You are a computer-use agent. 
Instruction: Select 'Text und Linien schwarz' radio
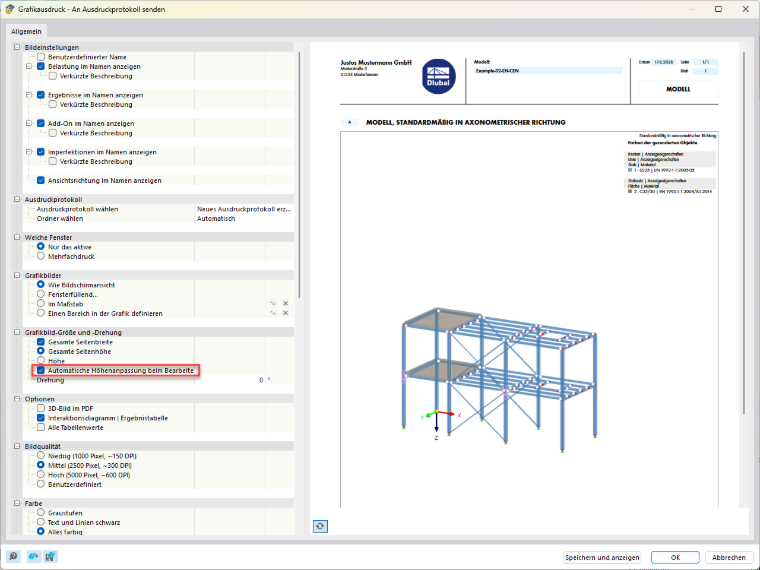41,522
